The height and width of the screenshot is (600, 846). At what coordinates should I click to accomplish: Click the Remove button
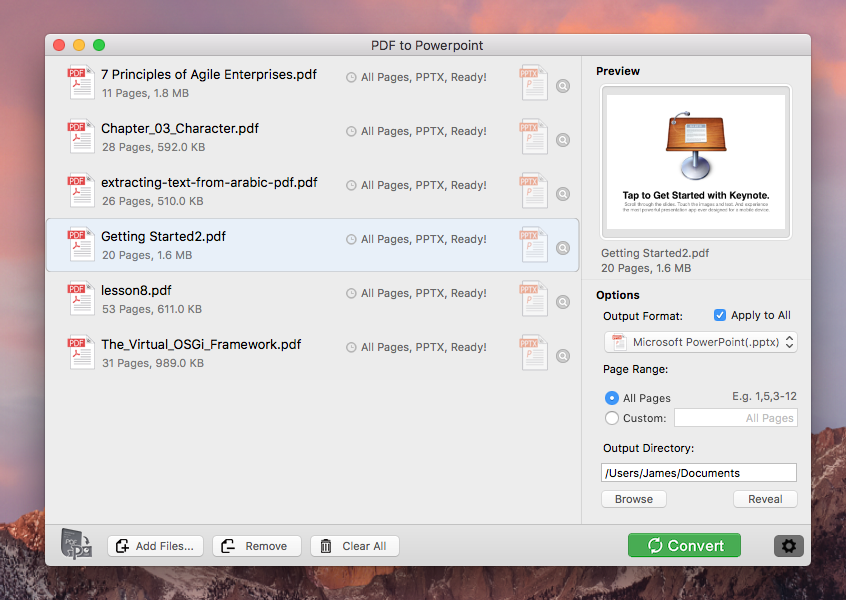[257, 546]
